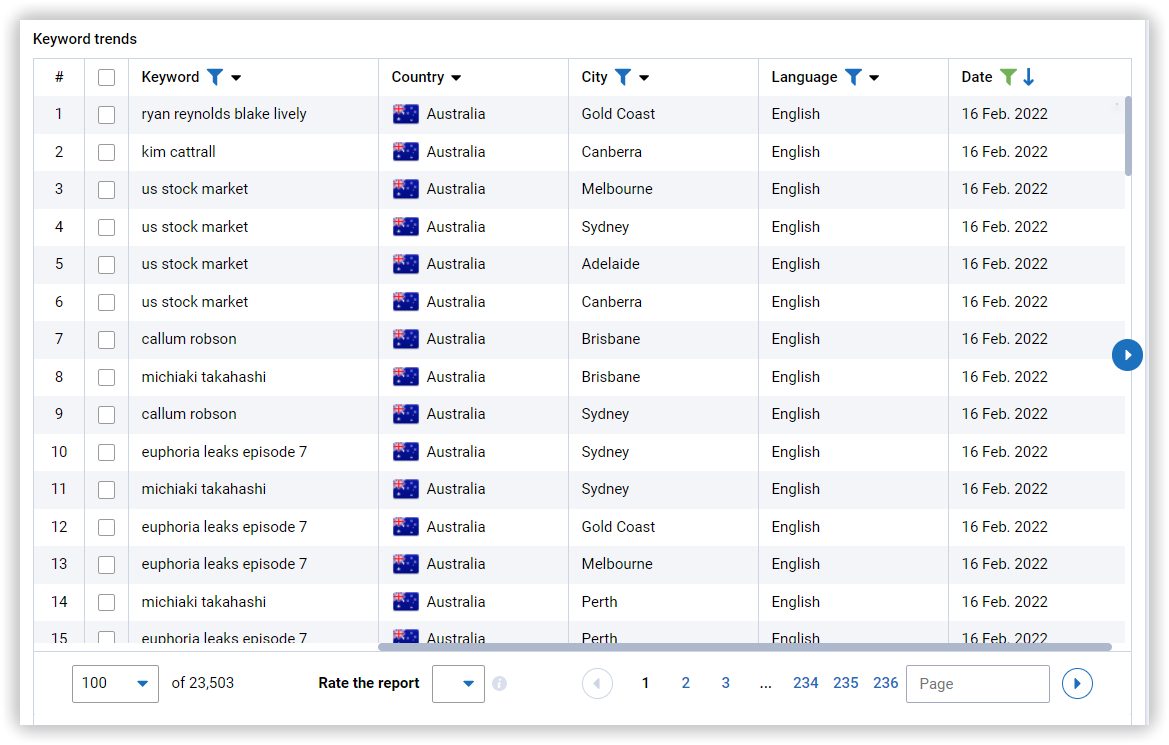Click the vertical scrollbar of the table
This screenshot has width=1169, height=745.
1128,136
